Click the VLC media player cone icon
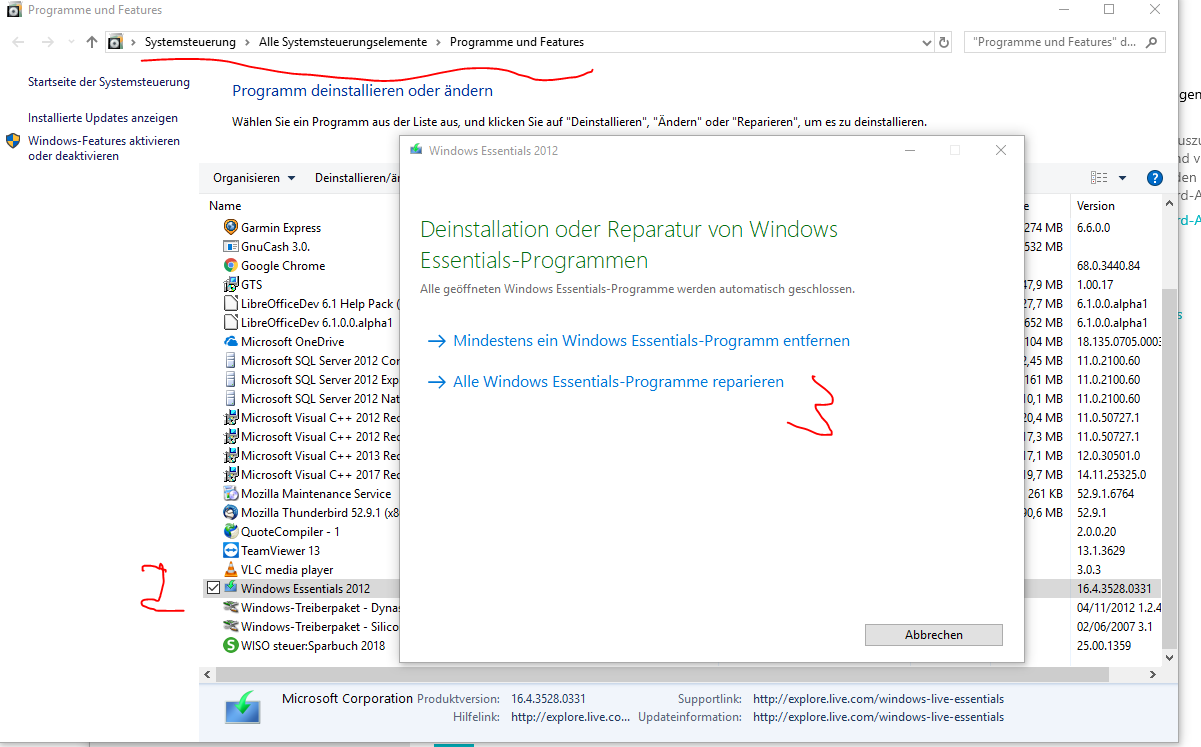This screenshot has width=1201, height=747. point(231,569)
